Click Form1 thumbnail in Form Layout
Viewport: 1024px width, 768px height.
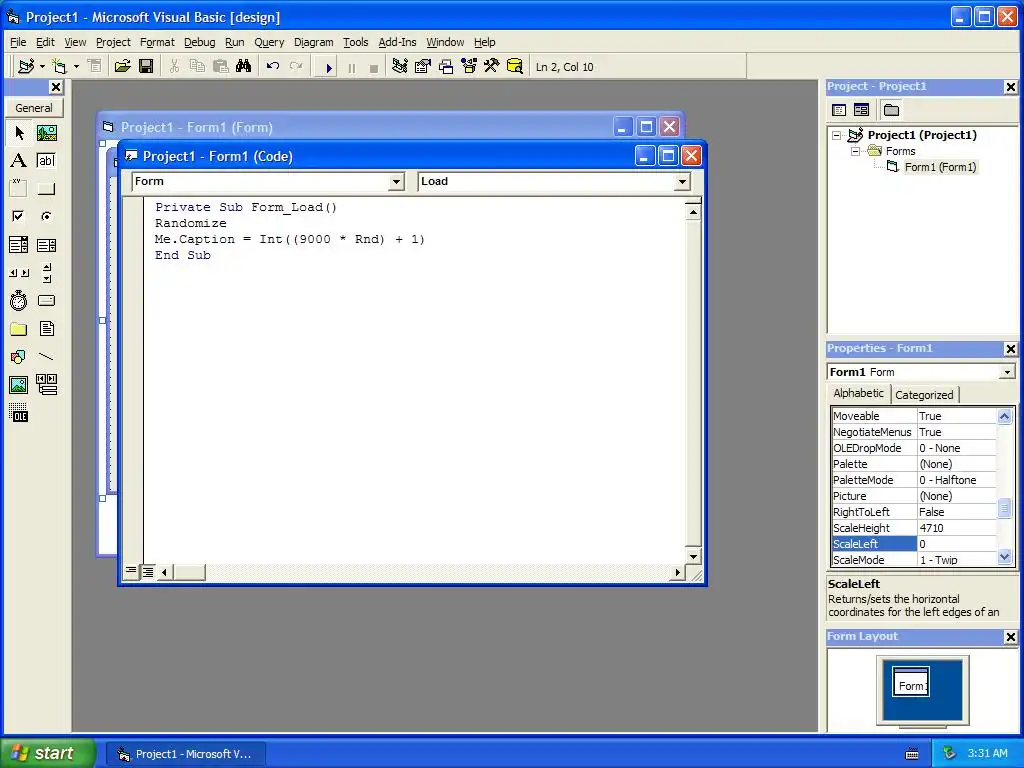(911, 682)
